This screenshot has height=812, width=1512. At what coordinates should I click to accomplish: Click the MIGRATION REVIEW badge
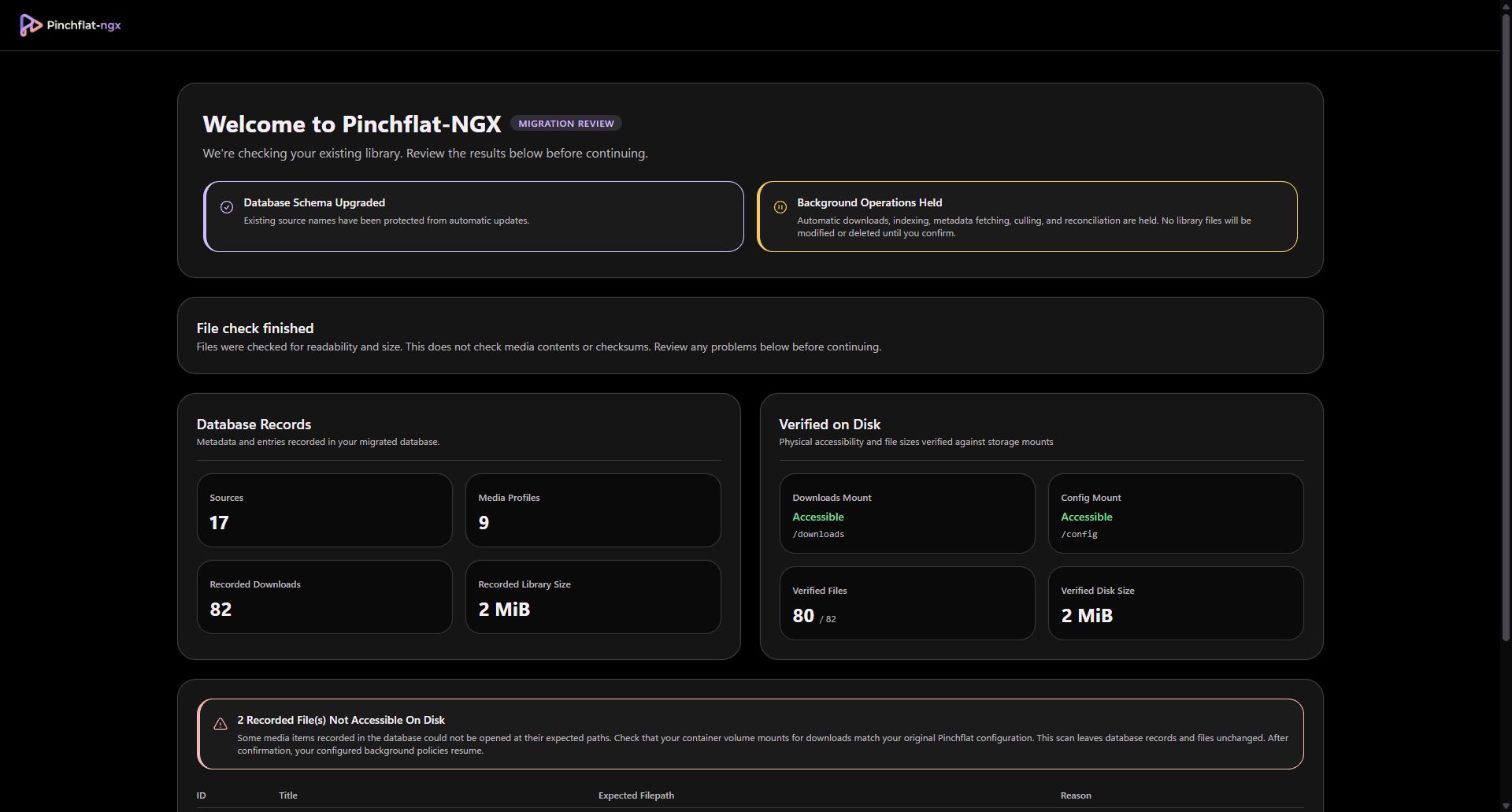(566, 124)
